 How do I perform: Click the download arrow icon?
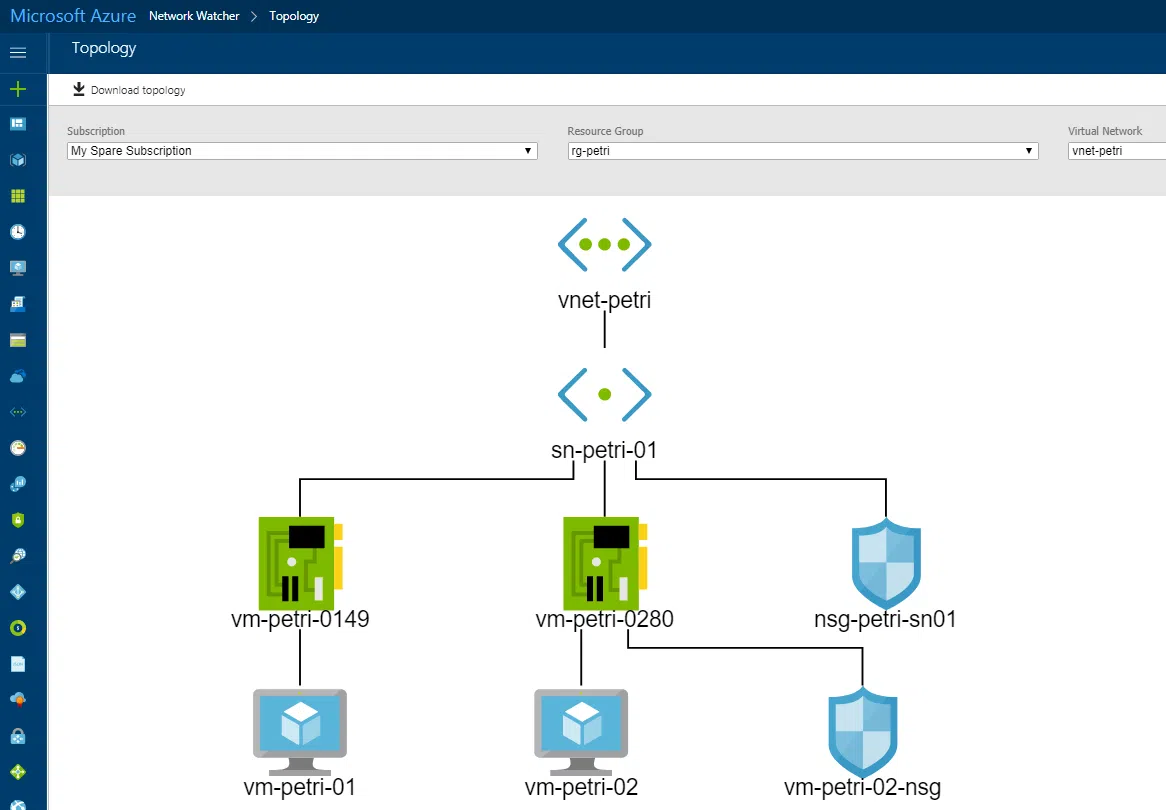click(79, 89)
